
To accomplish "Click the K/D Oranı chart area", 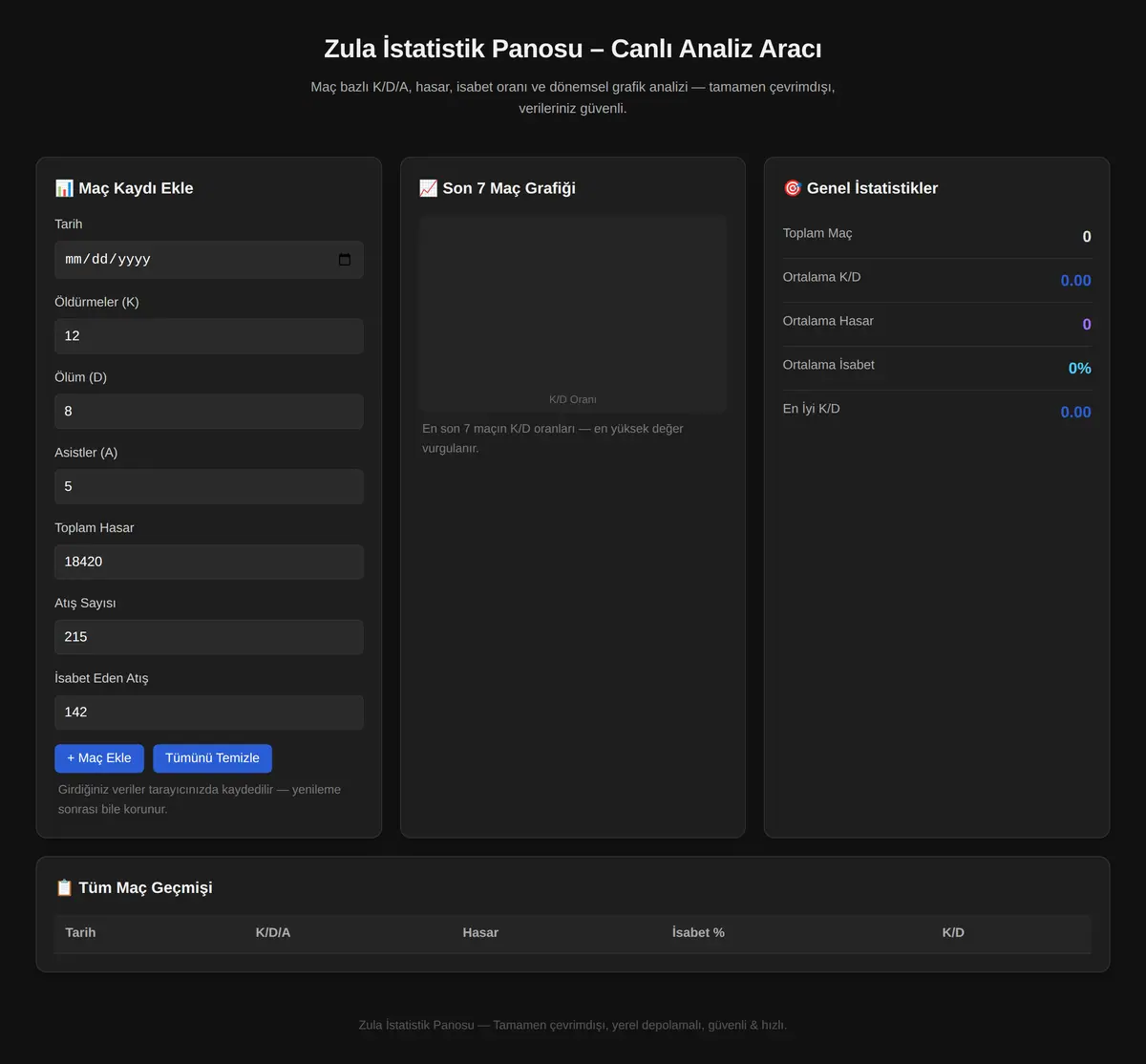I will coord(573,314).
